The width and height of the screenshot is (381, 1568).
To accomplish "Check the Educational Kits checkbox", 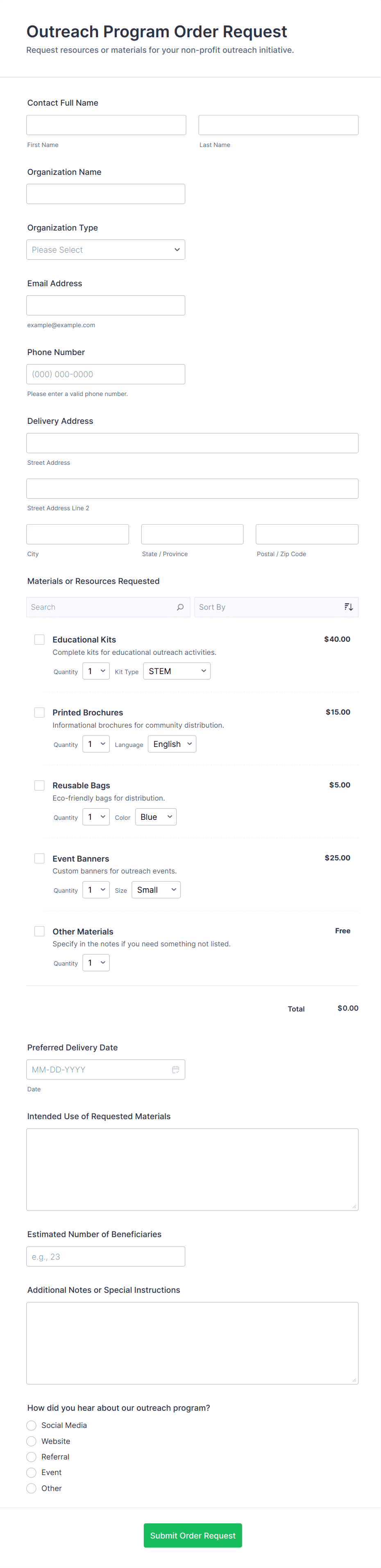I will 40,639.
